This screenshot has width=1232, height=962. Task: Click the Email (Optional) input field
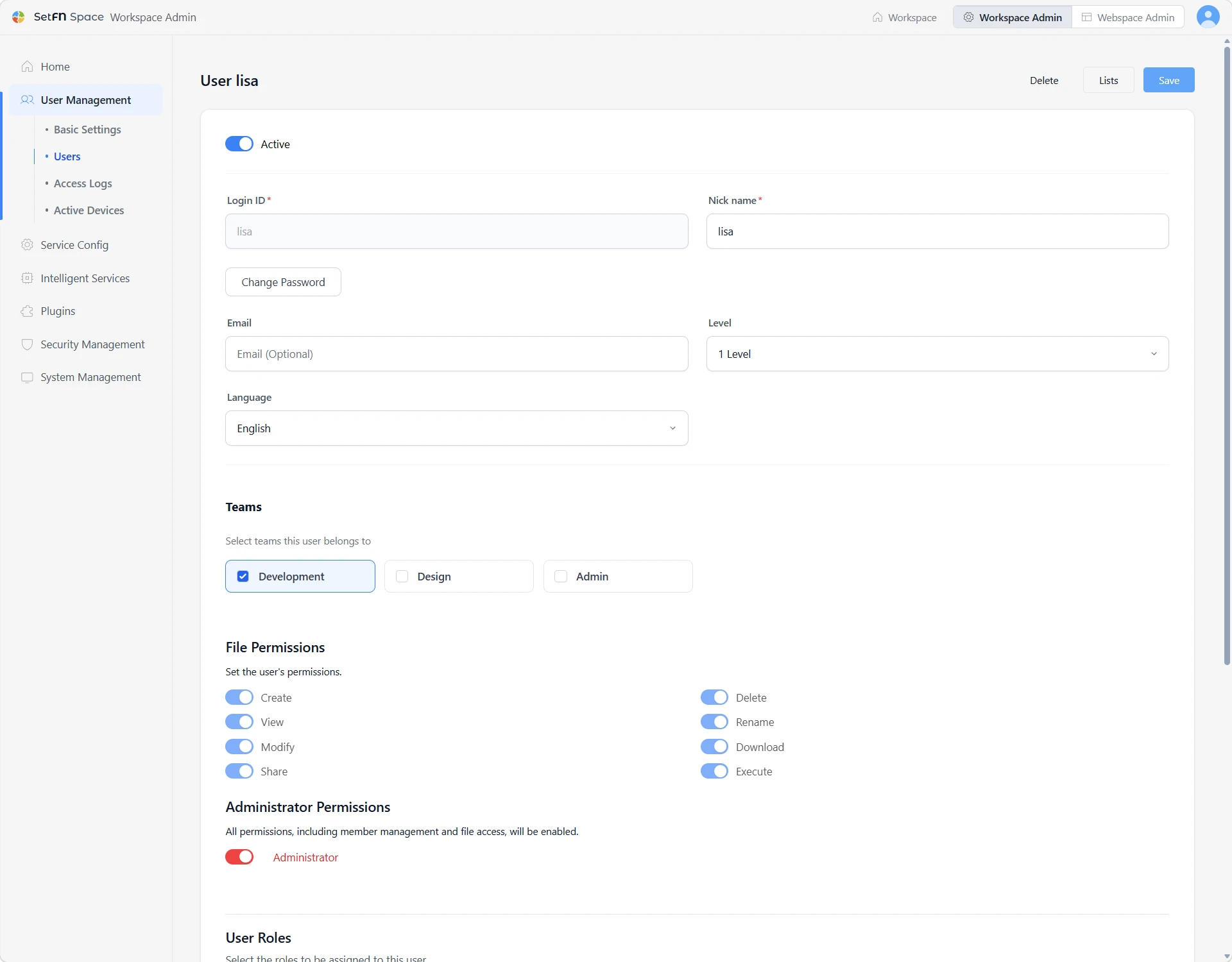457,354
